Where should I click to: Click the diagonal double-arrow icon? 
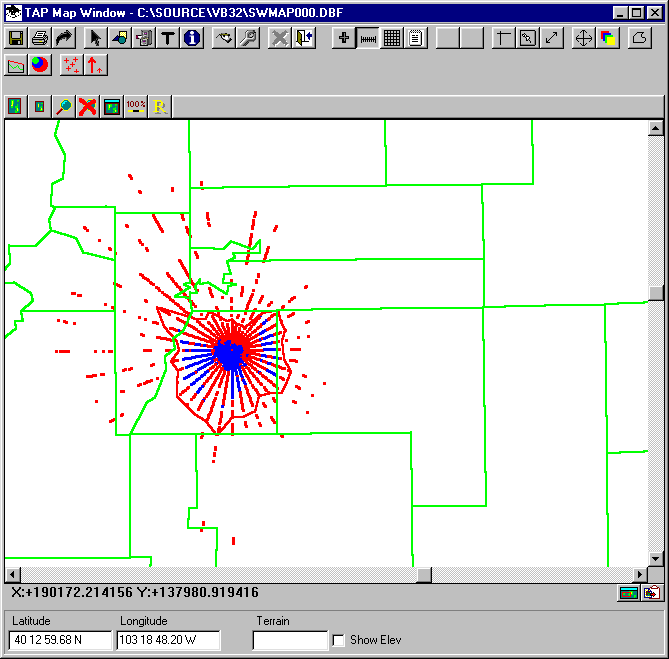(x=551, y=38)
